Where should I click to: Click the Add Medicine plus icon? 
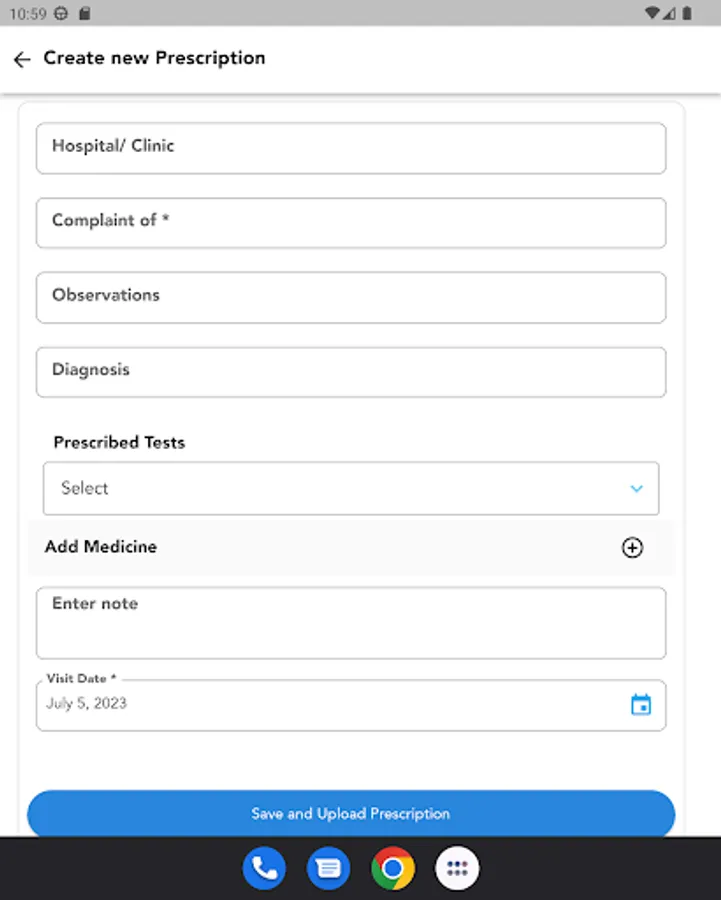click(x=632, y=548)
